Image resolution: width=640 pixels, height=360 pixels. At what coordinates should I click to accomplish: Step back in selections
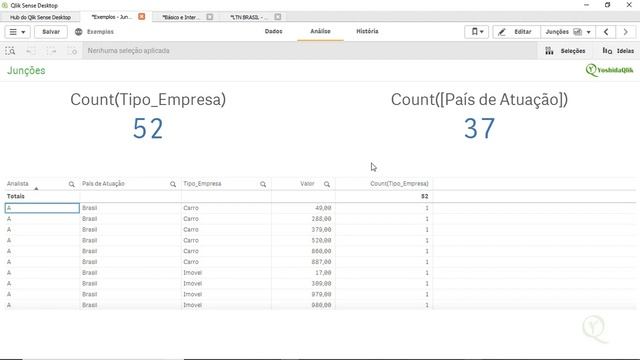(31, 51)
